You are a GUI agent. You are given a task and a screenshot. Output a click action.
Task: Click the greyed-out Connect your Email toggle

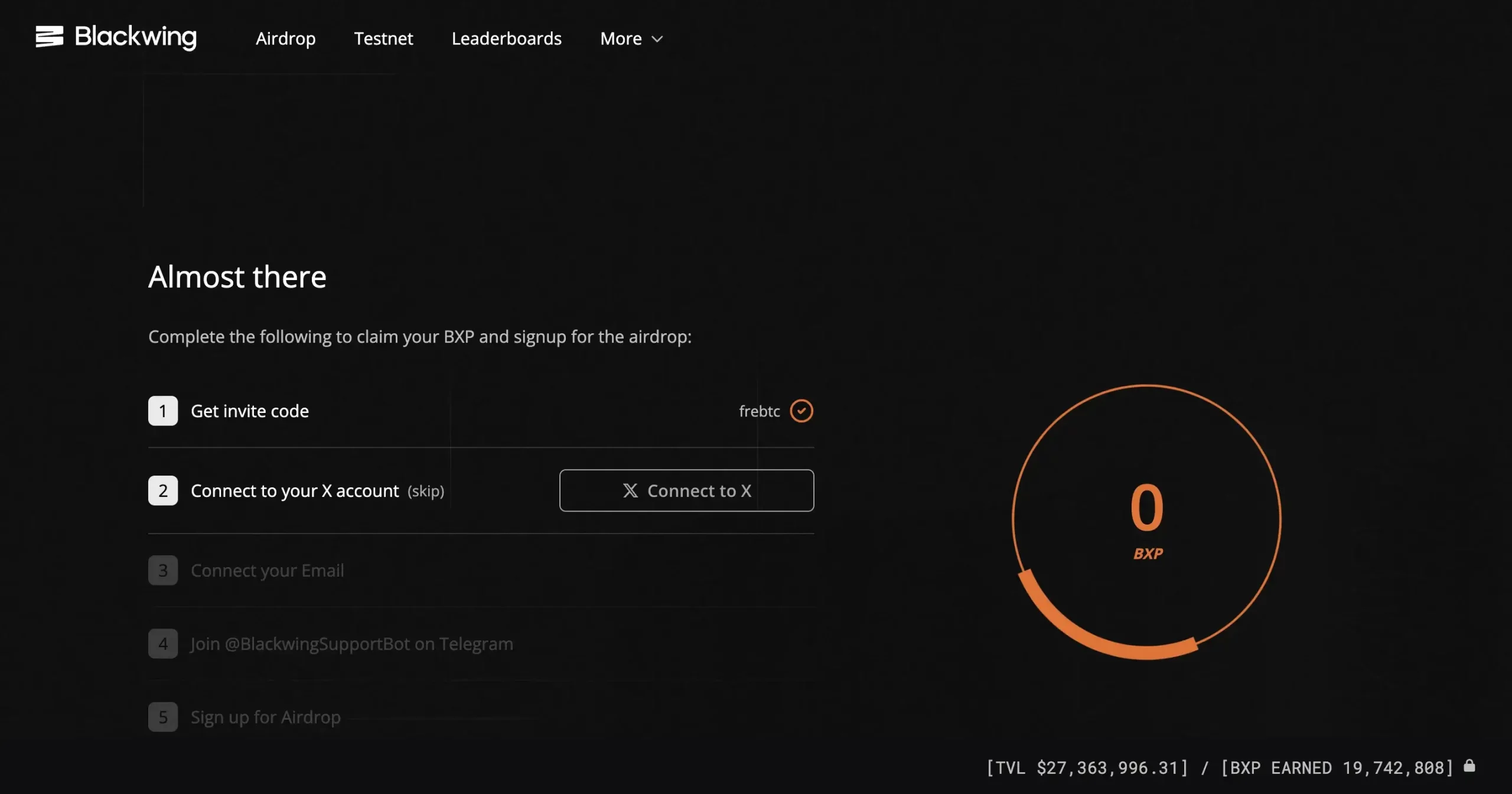coord(267,570)
